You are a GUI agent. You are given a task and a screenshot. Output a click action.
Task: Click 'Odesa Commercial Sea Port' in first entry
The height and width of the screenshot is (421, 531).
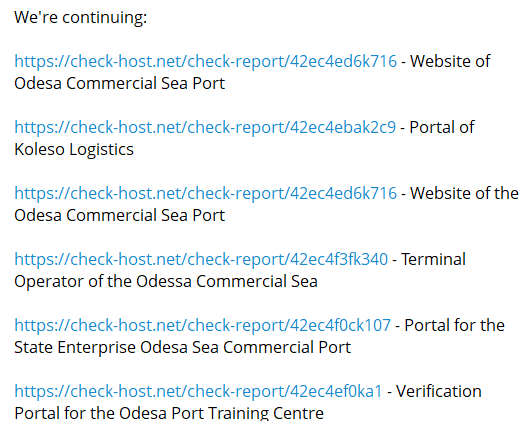(x=120, y=83)
